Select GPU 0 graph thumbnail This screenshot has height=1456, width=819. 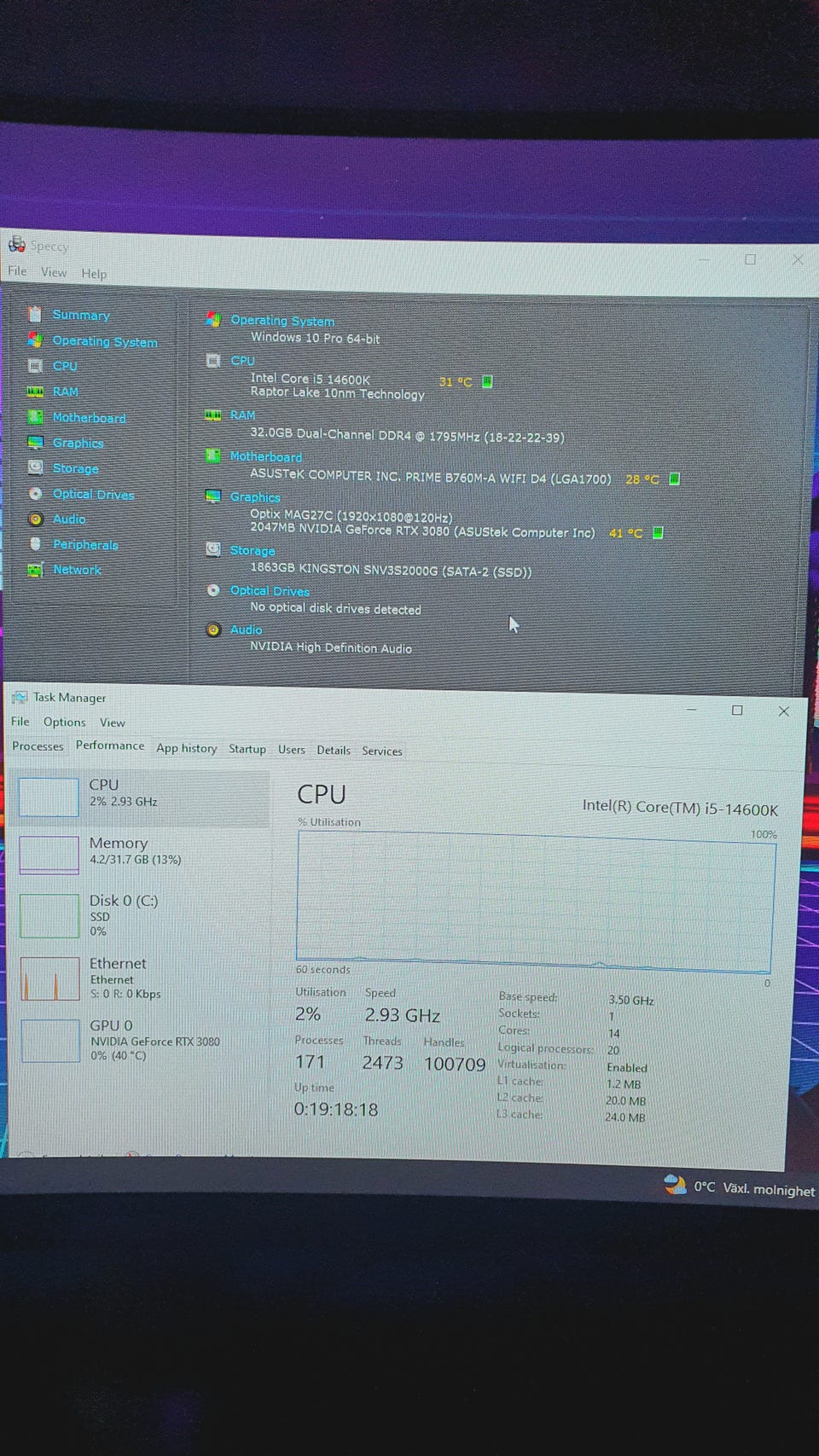click(x=50, y=1041)
